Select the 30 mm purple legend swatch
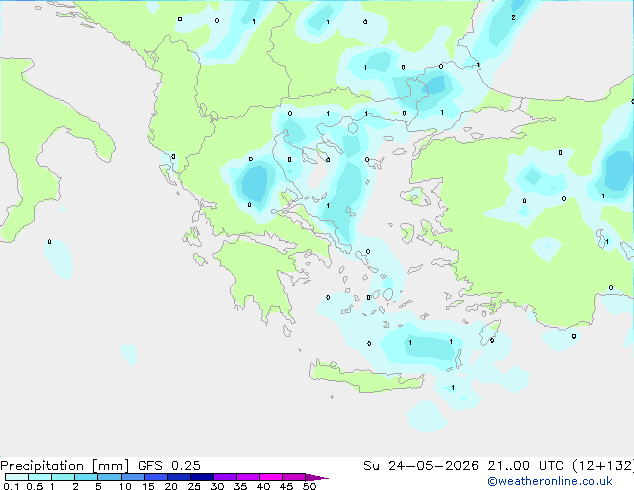The height and width of the screenshot is (490, 634). tap(225, 477)
